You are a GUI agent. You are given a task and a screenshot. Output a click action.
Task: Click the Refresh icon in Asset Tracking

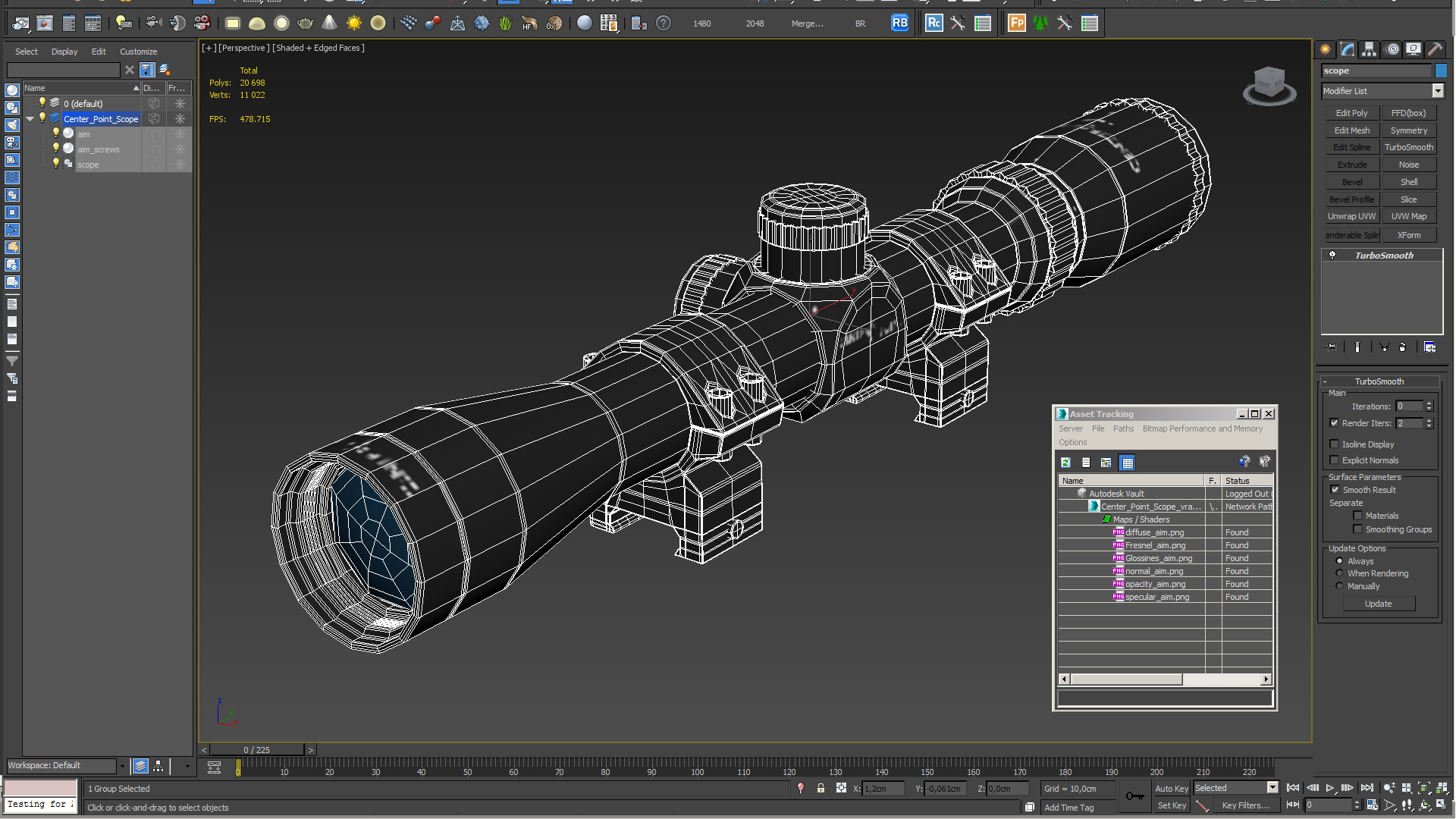pyautogui.click(x=1065, y=463)
